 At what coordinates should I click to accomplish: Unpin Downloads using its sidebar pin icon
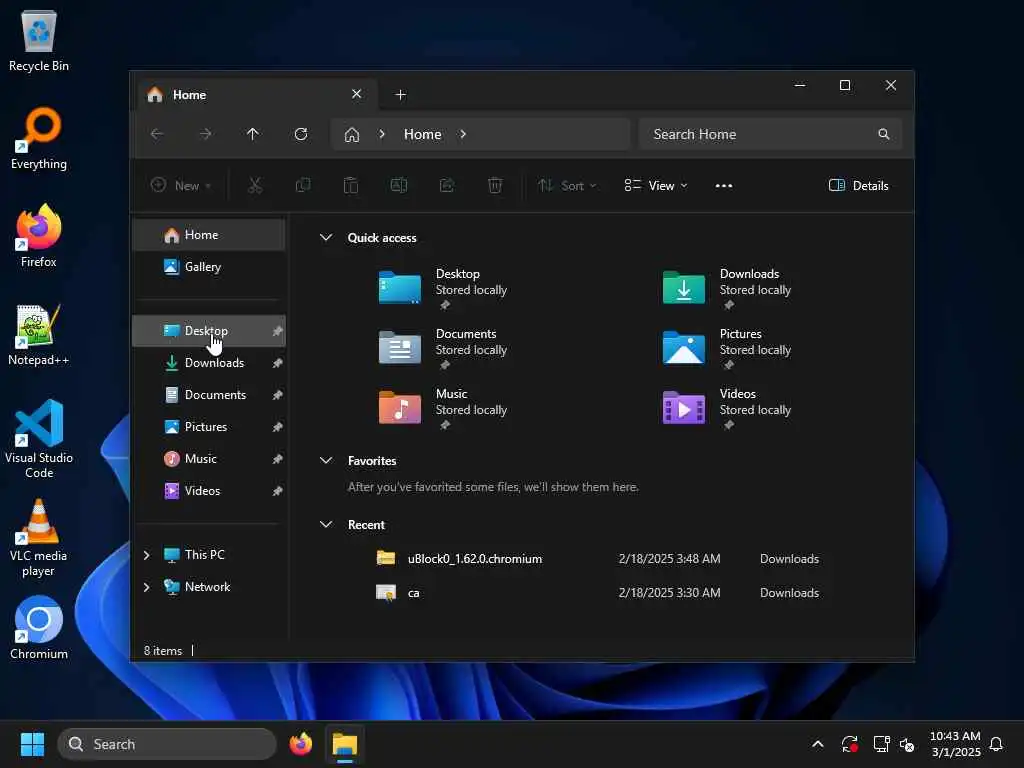click(x=278, y=363)
